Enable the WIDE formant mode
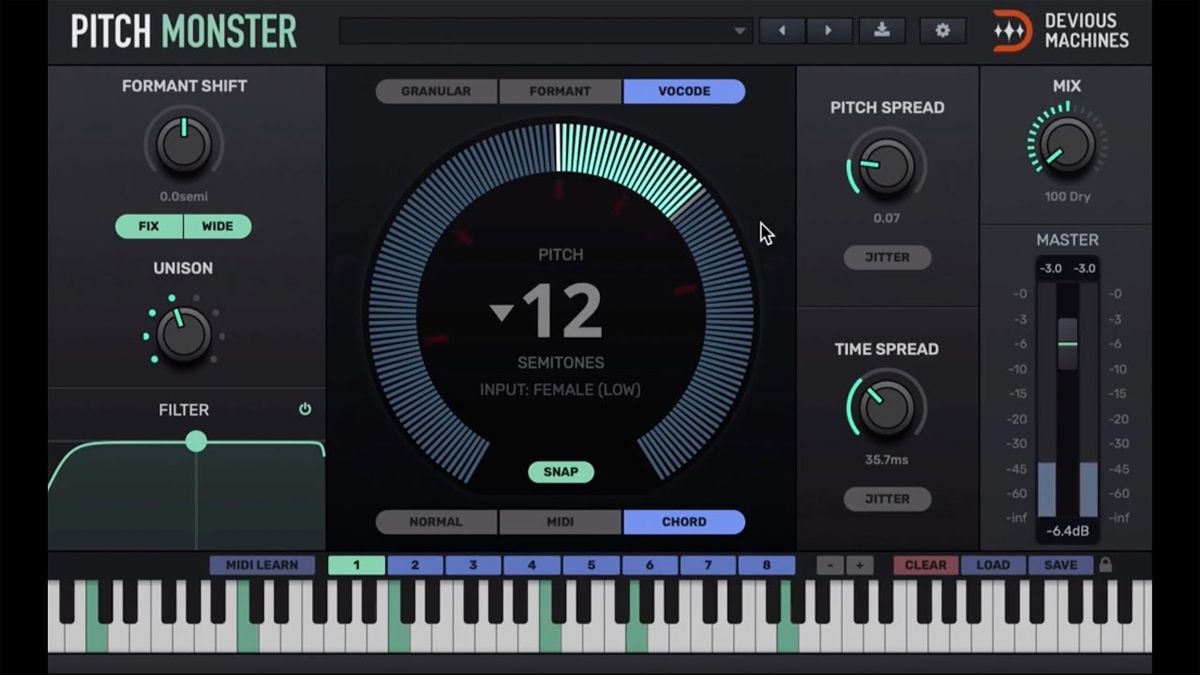 point(218,226)
